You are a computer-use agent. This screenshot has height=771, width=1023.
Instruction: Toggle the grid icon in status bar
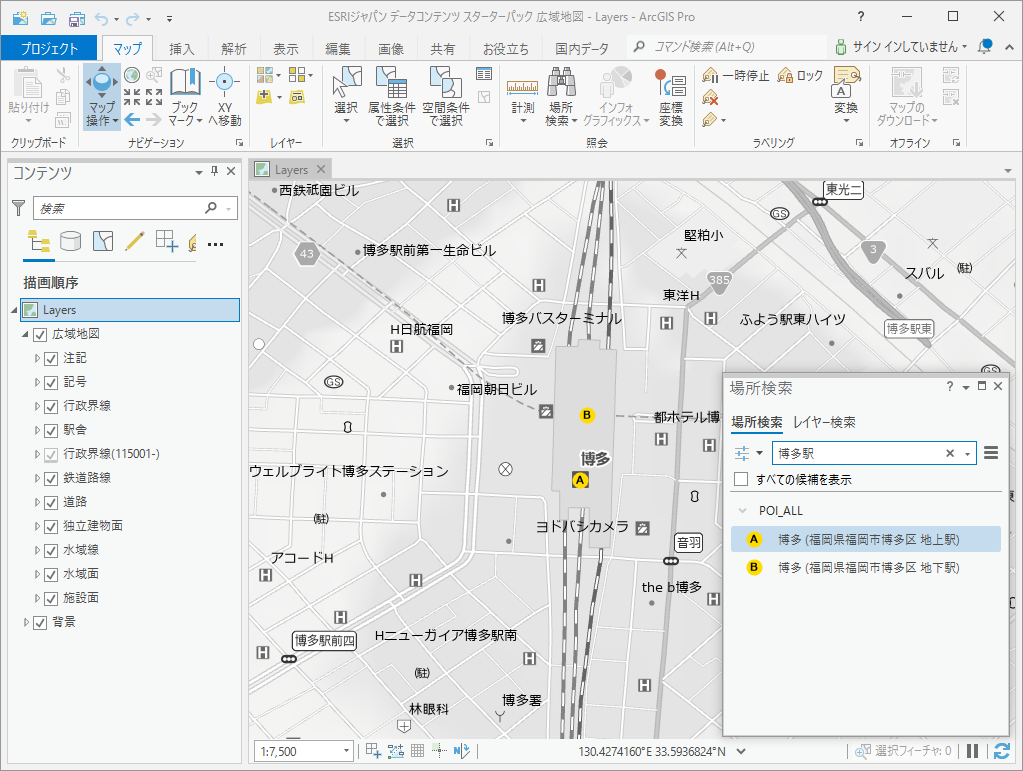tap(418, 751)
